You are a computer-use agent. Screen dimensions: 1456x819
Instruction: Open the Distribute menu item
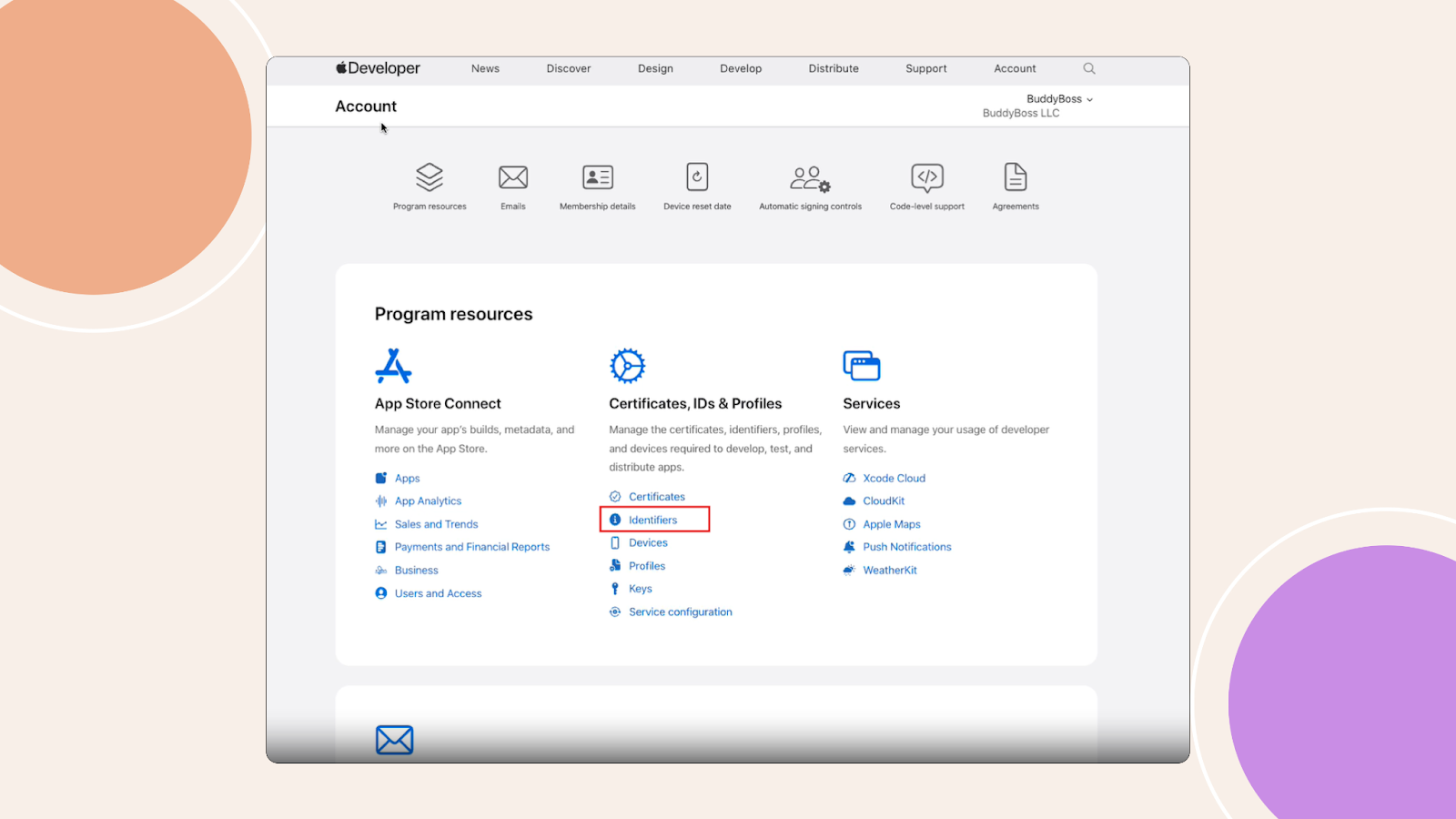pyautogui.click(x=834, y=68)
